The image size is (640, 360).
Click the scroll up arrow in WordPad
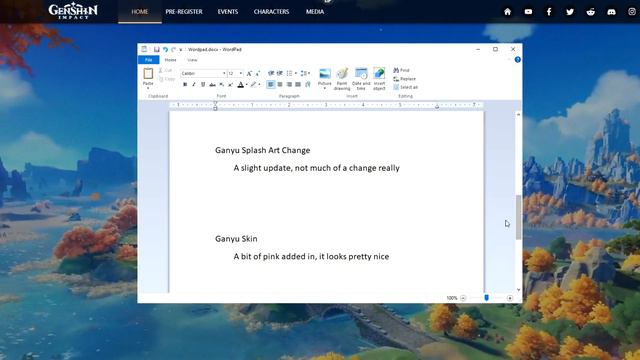click(518, 115)
